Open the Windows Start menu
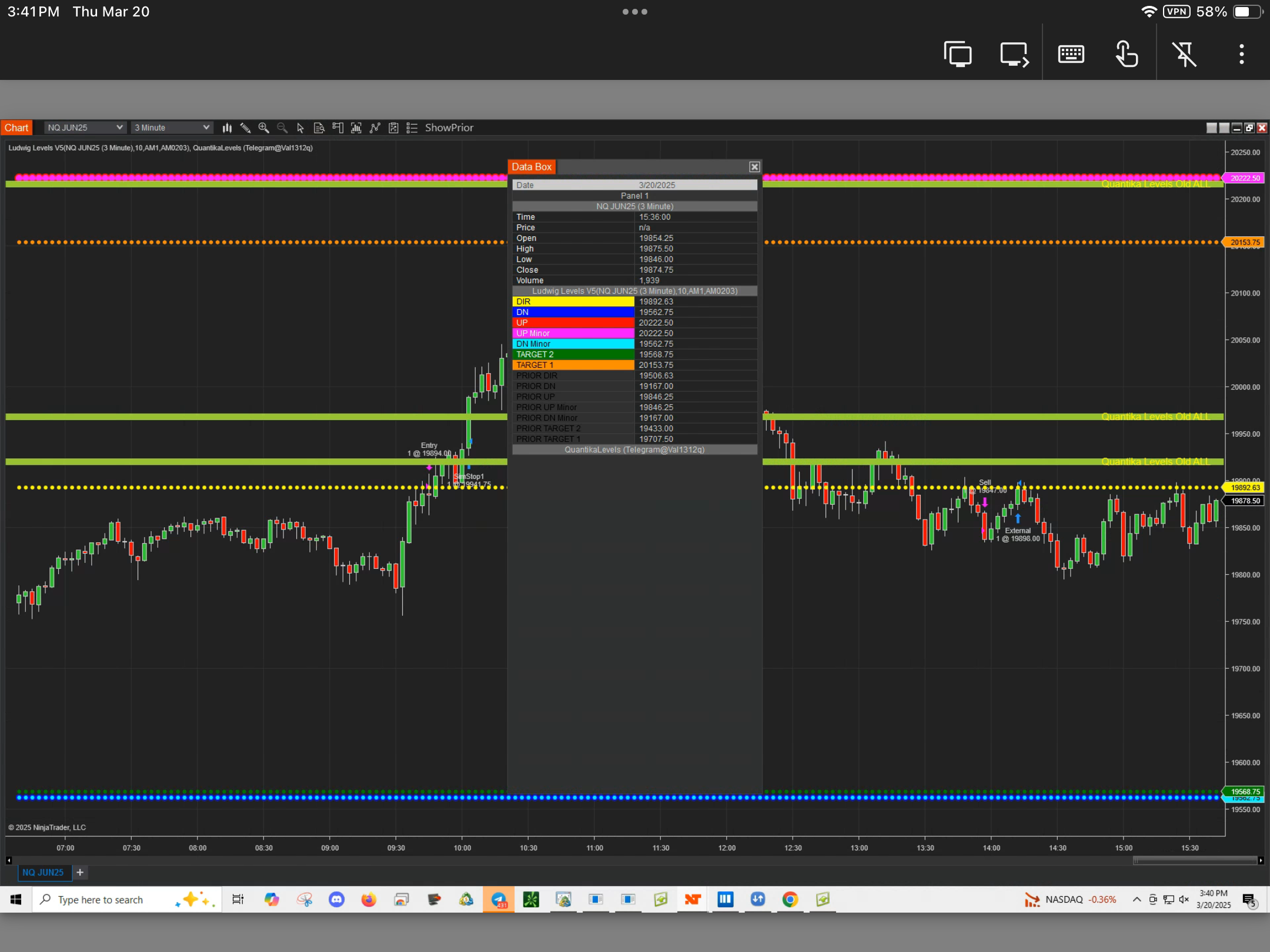The image size is (1270, 952). coord(16,899)
